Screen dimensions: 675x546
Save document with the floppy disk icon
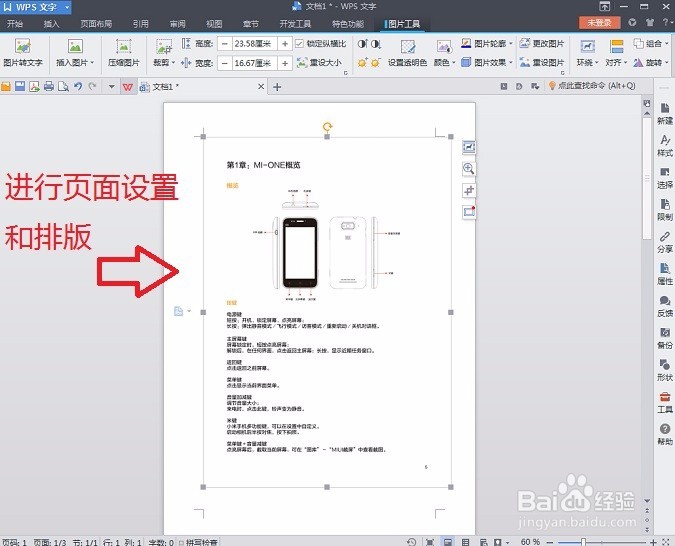pos(20,87)
